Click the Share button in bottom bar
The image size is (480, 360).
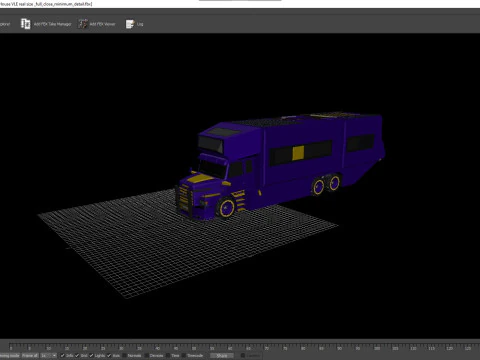222,355
